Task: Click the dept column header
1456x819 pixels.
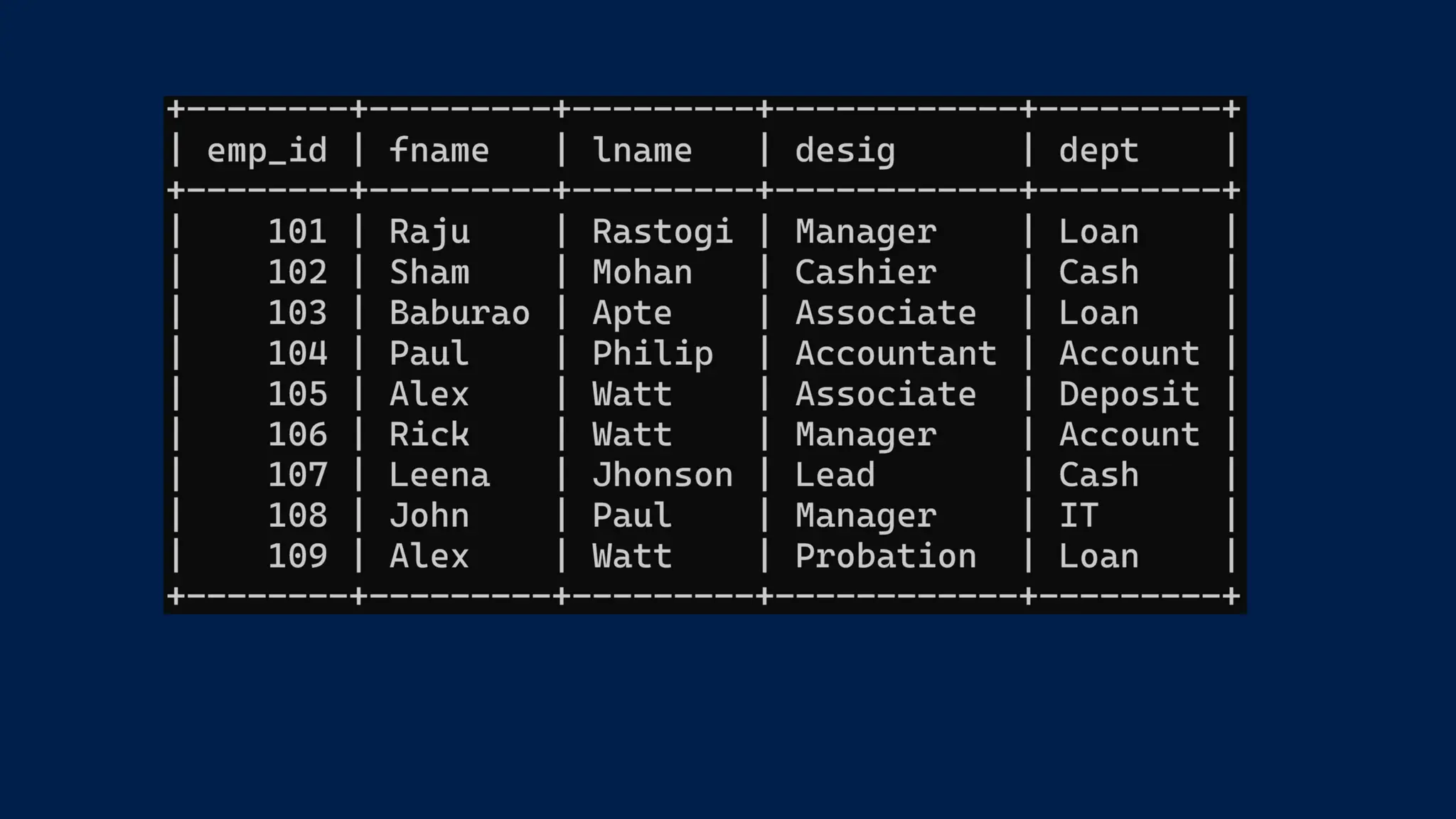Action: click(1098, 151)
